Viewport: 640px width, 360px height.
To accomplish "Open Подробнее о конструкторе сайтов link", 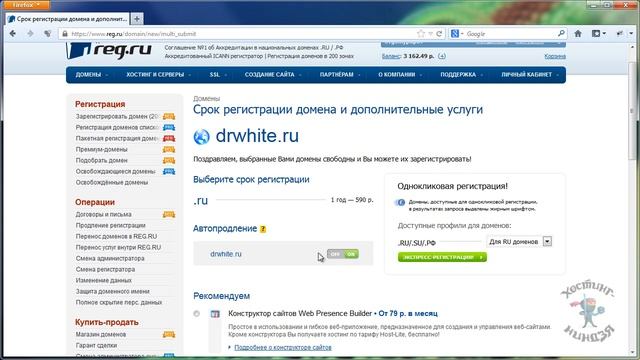I will [x=282, y=348].
